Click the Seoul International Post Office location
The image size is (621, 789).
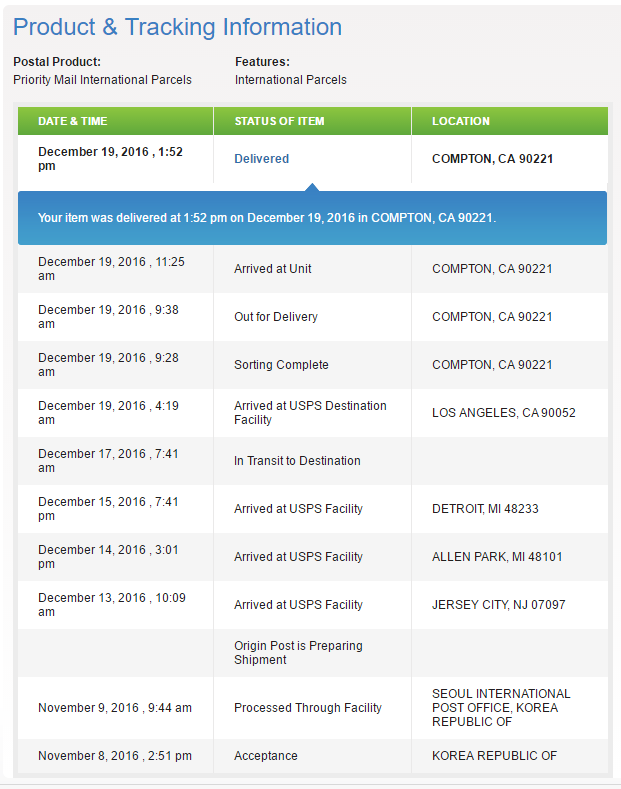[x=501, y=707]
